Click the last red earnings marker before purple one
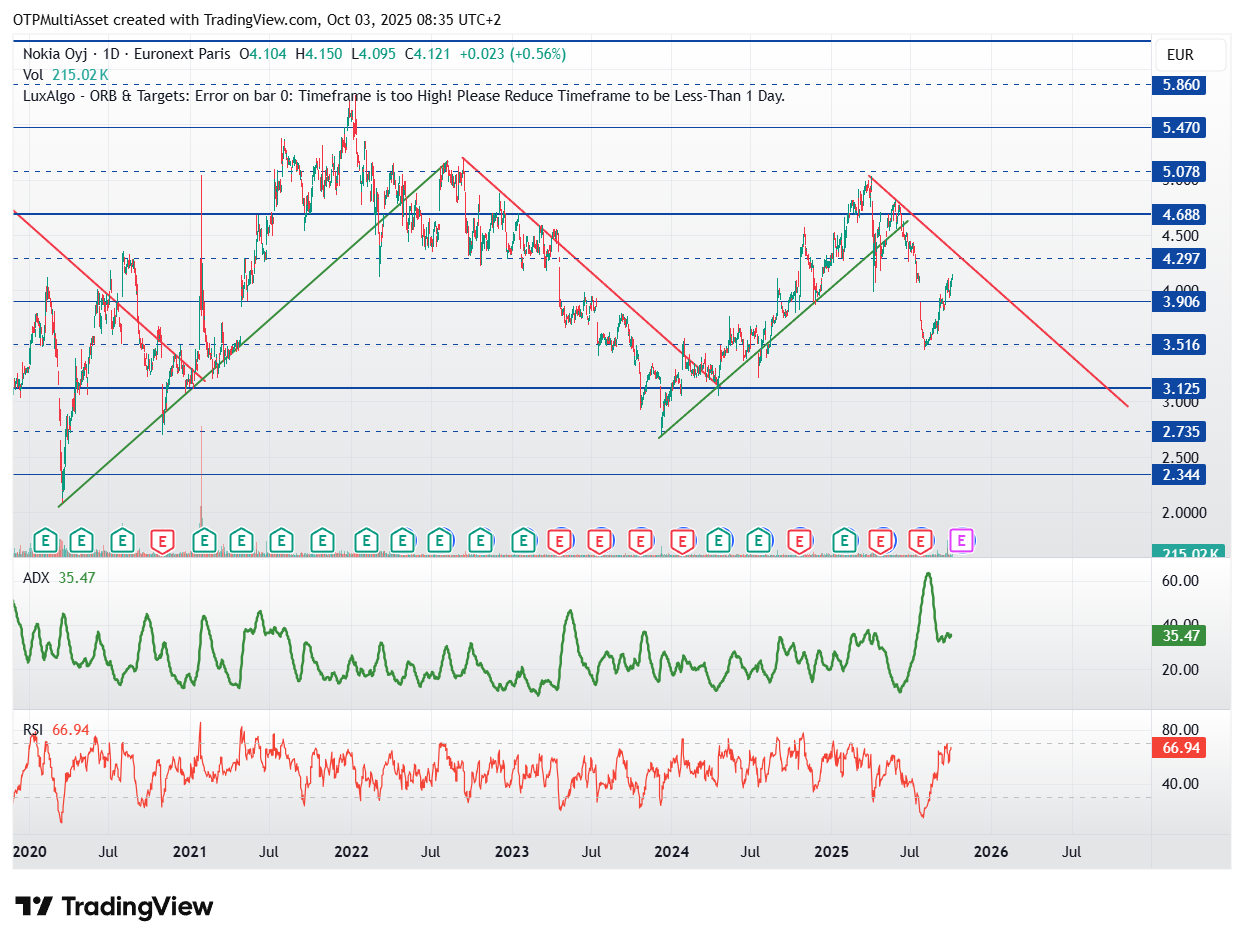The width and height of the screenshot is (1244, 944). (x=921, y=541)
